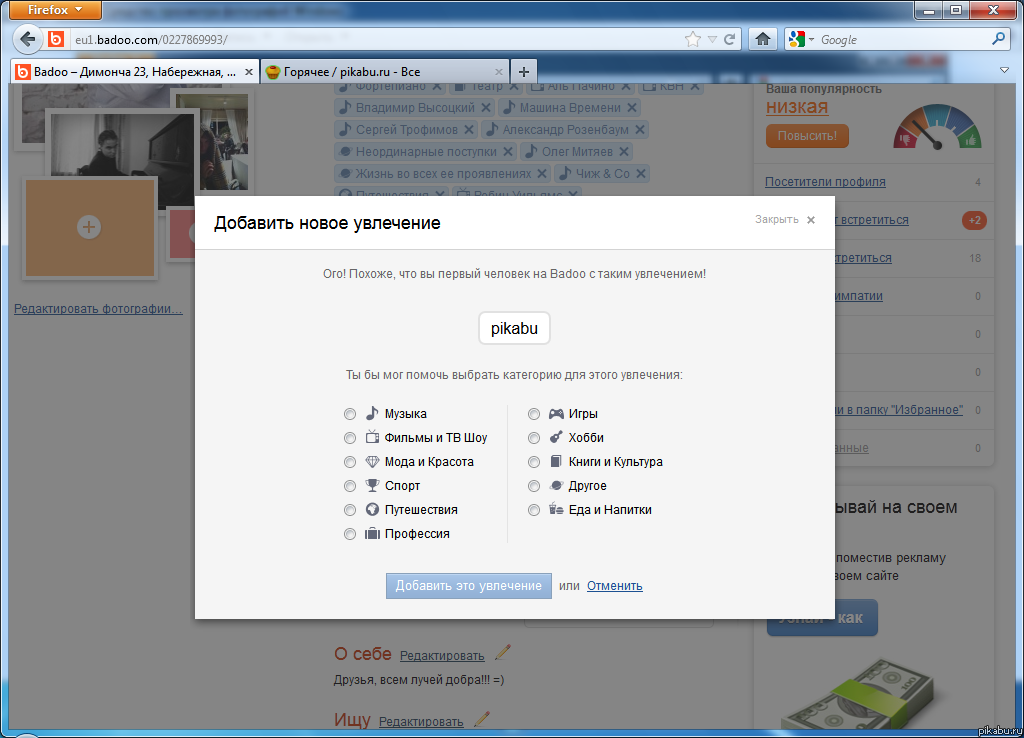
Task: Click the diamond icon for Мода и Красота
Action: (372, 461)
